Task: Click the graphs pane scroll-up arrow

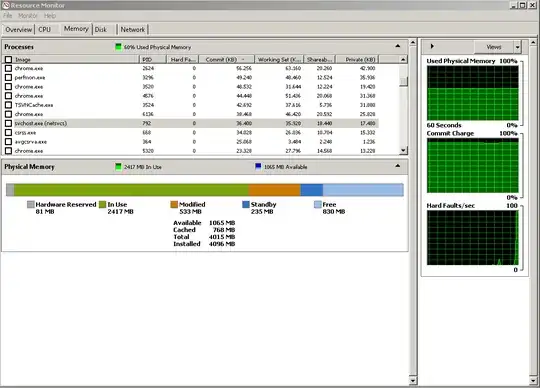Action: pos(533,42)
